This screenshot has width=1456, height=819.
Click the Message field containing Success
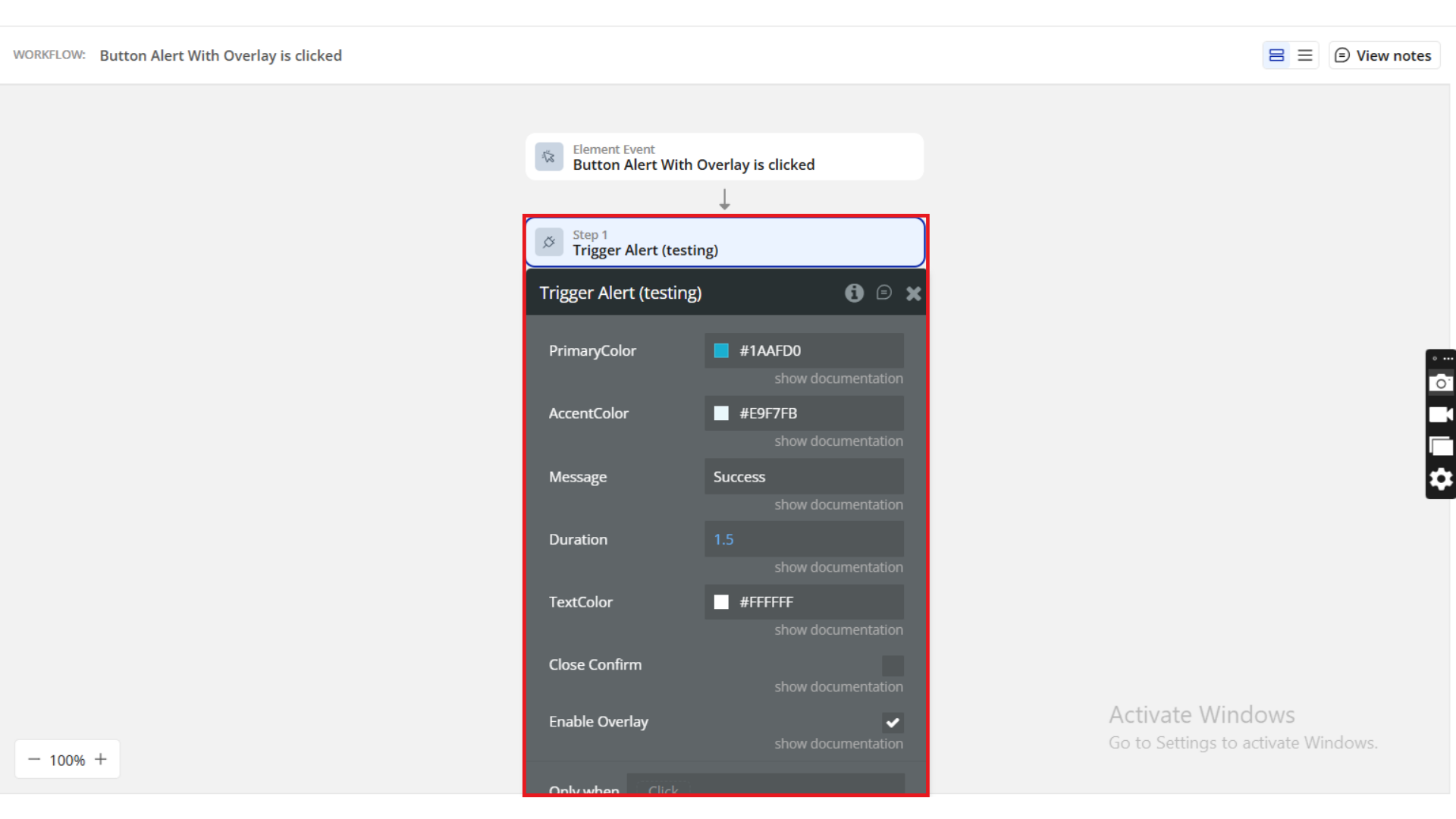pyautogui.click(x=804, y=477)
